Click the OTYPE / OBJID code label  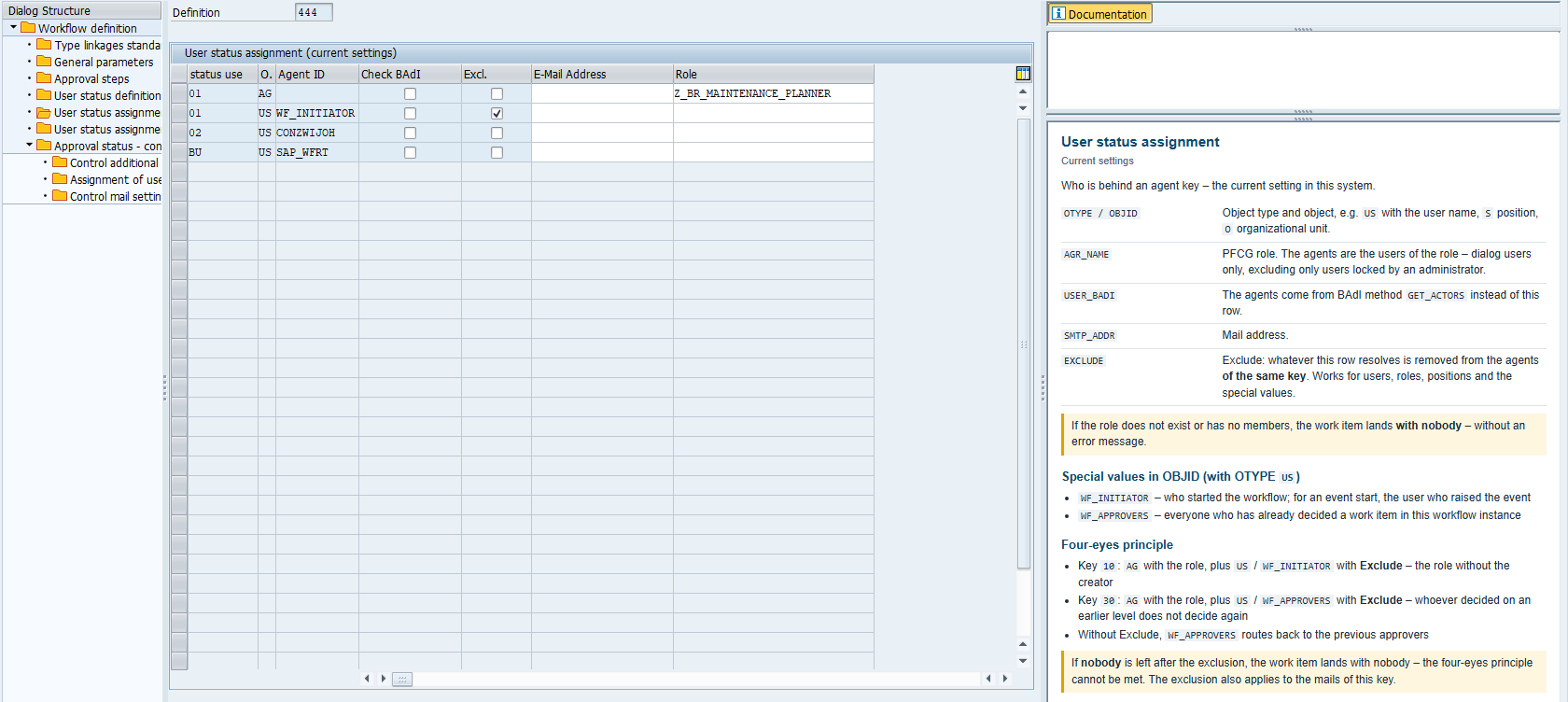click(x=1100, y=213)
